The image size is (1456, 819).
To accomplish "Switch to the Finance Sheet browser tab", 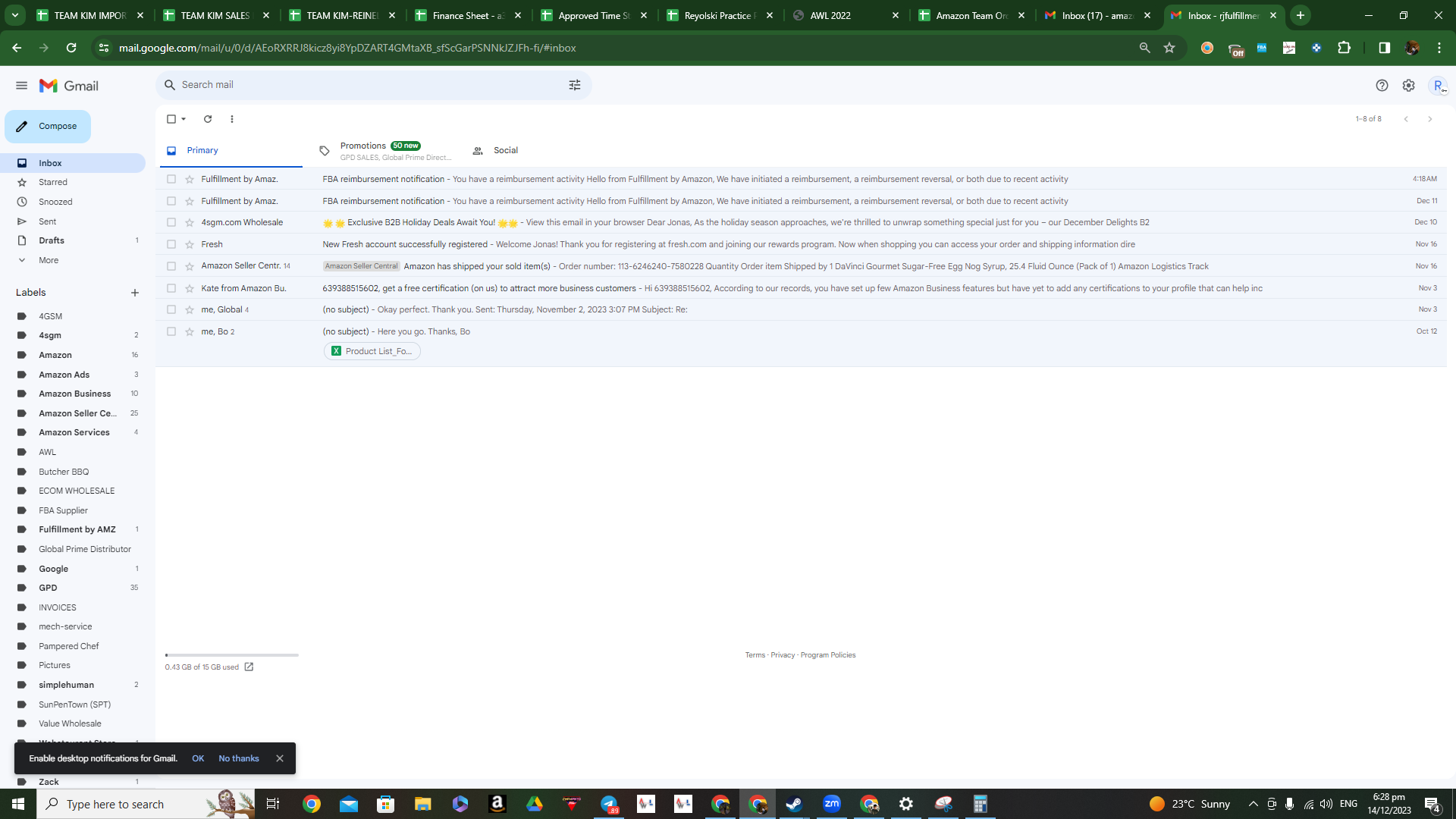I will [x=467, y=15].
